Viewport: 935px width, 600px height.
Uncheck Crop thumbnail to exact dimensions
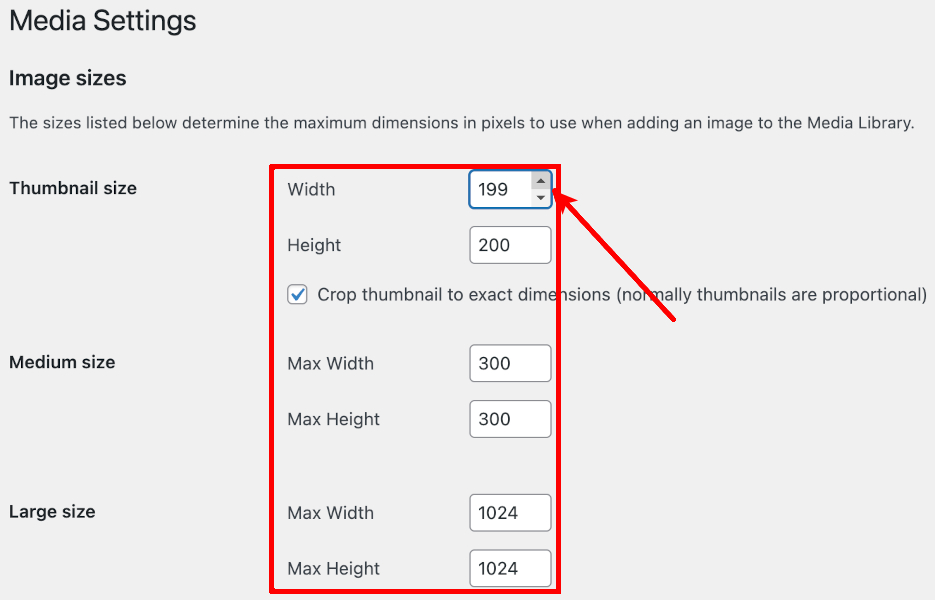coord(297,294)
